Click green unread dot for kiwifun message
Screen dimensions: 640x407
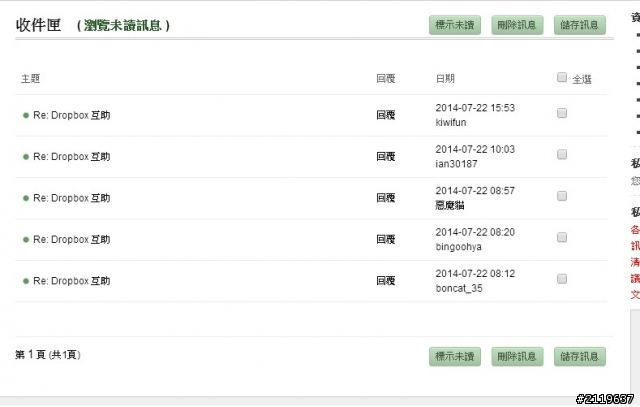point(26,116)
